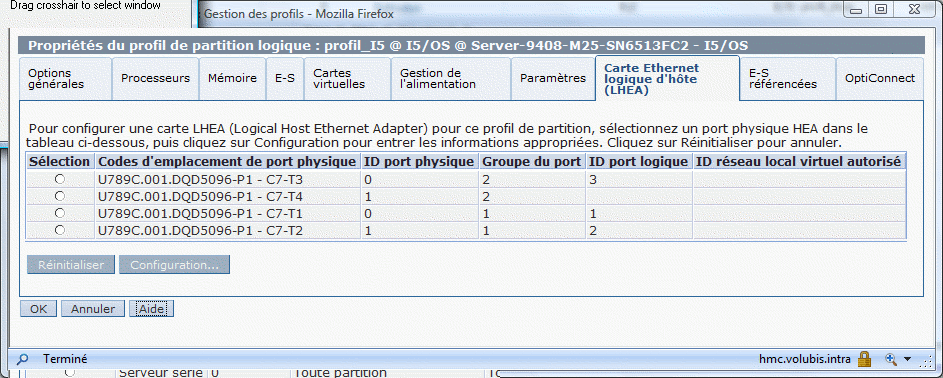Switch to the Processeurs tab
This screenshot has height=378, width=943.
tap(155, 78)
